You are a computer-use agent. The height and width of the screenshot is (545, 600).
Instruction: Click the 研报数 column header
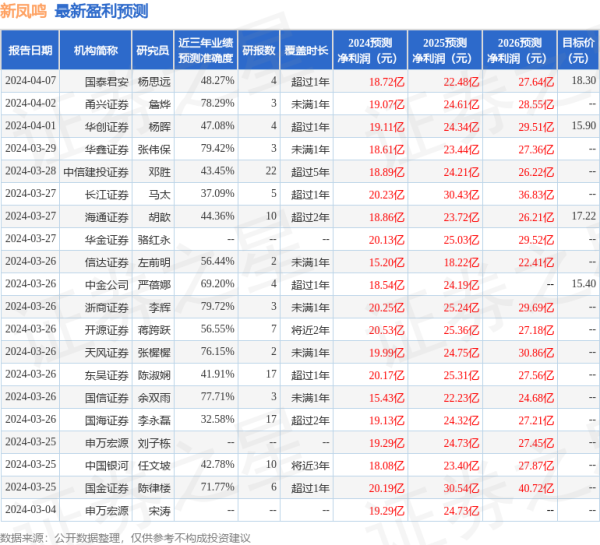click(259, 50)
